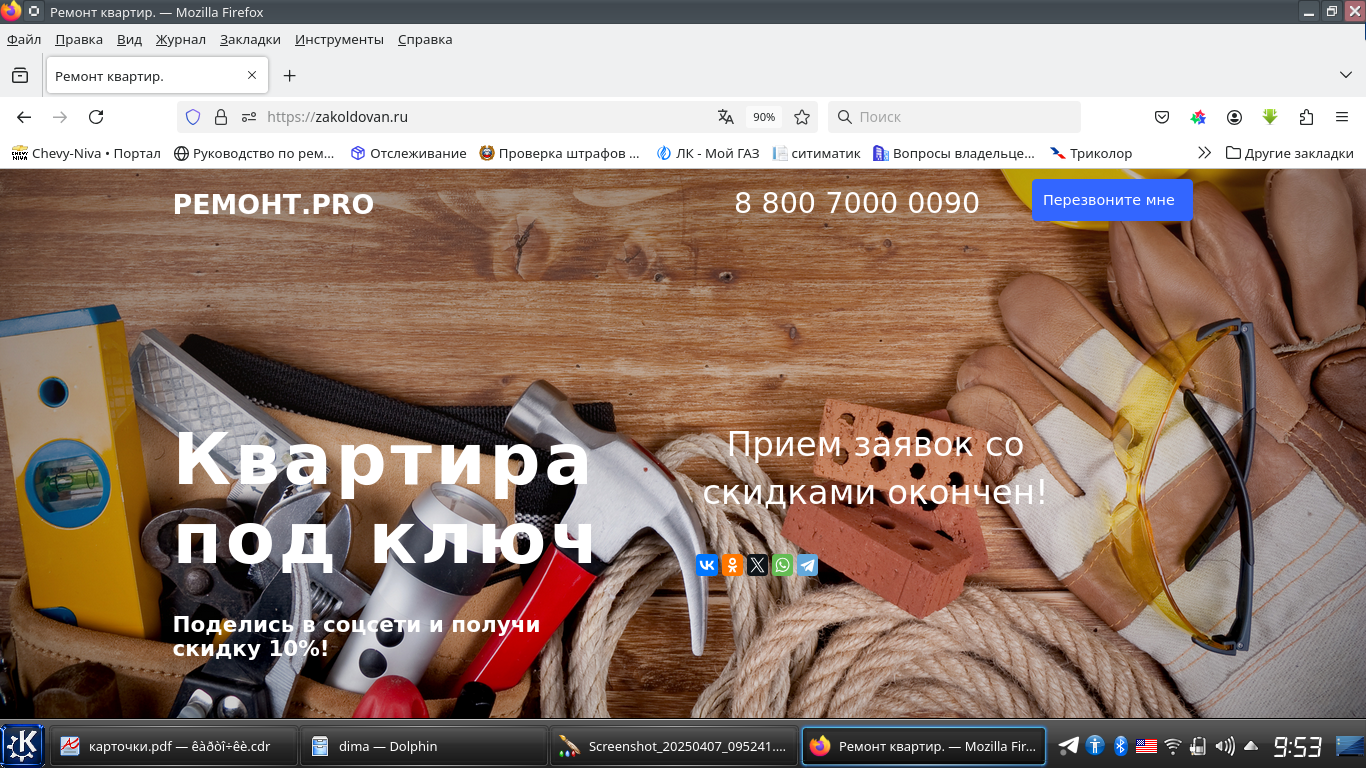
Task: Share the page via WhatsApp icon
Action: (782, 565)
